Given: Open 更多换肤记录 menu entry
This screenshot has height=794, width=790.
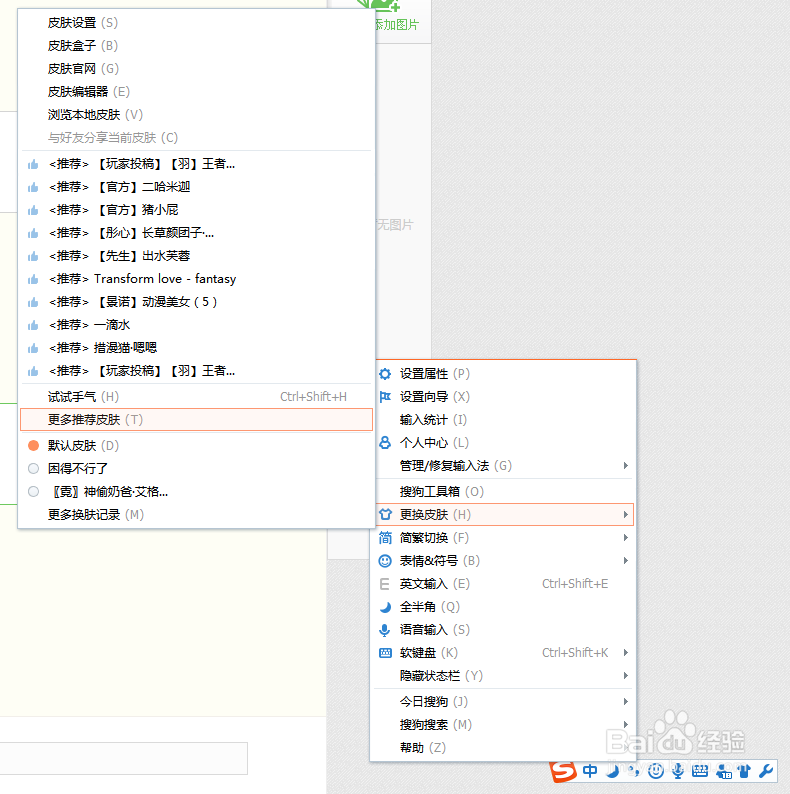Looking at the screenshot, I should coord(196,515).
